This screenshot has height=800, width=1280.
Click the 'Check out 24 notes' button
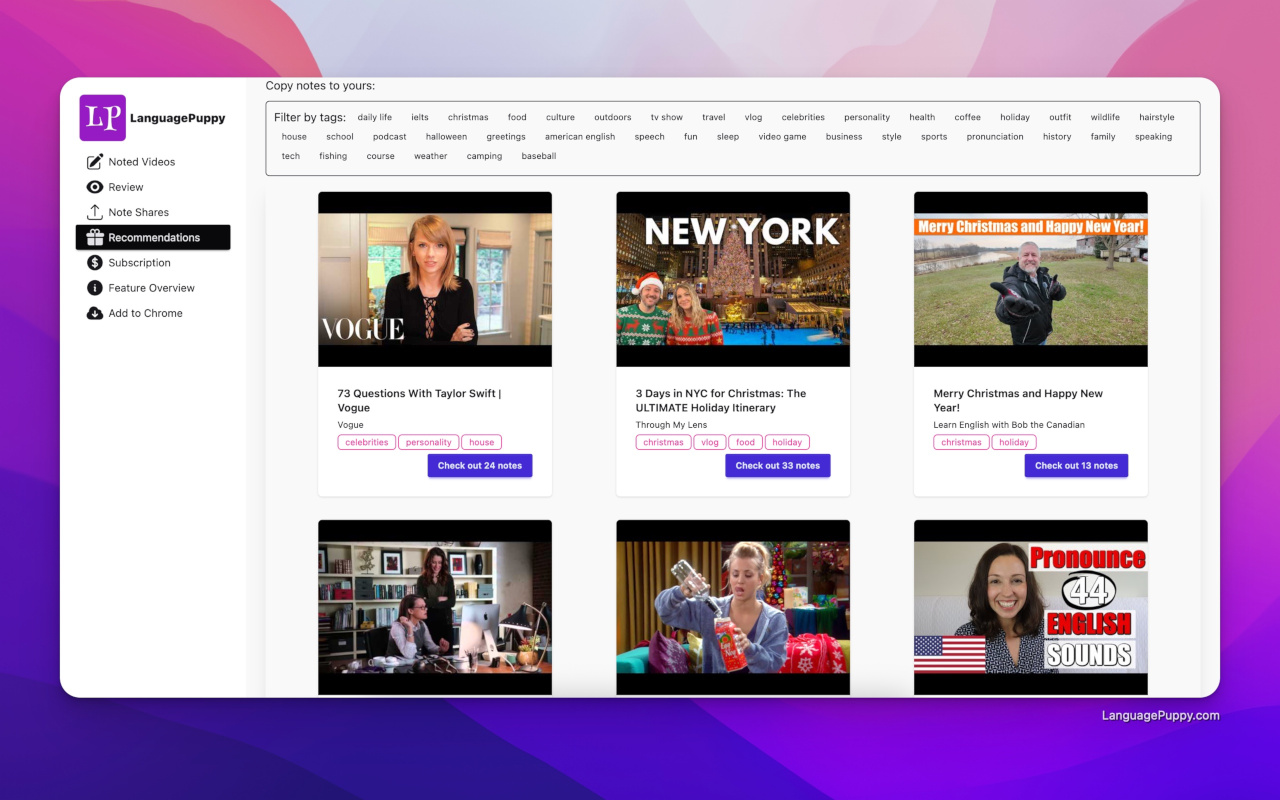(480, 466)
